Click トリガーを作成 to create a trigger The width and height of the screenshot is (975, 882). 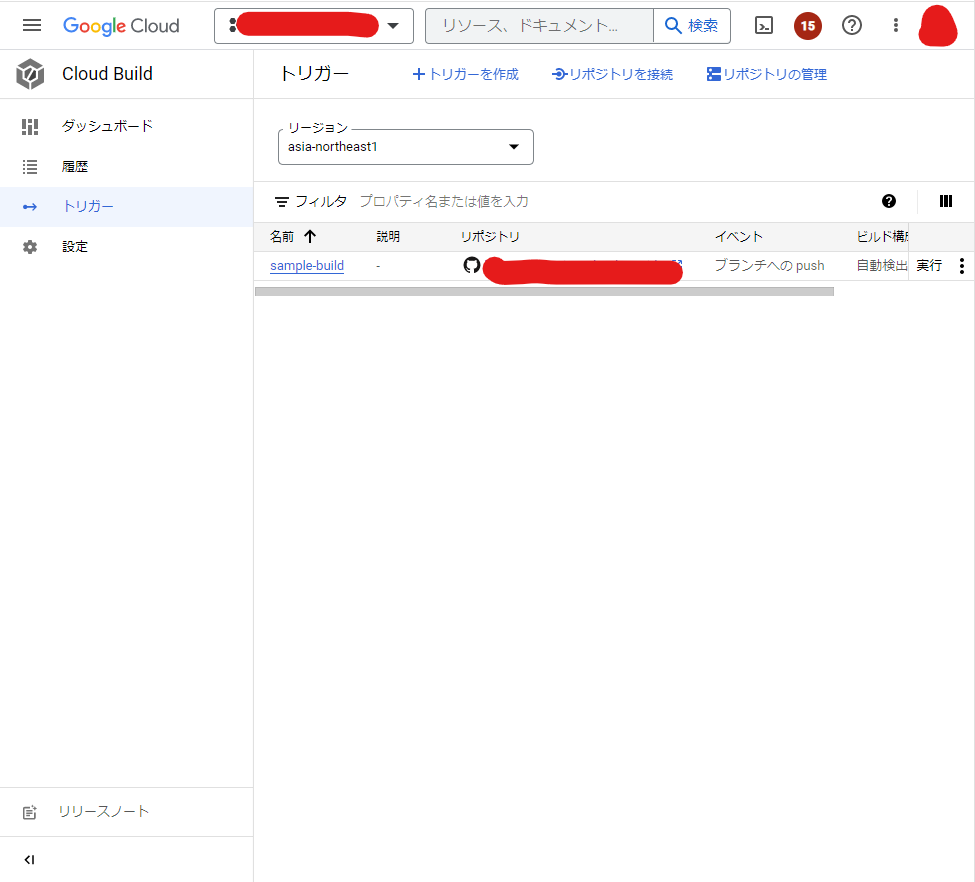pos(465,73)
